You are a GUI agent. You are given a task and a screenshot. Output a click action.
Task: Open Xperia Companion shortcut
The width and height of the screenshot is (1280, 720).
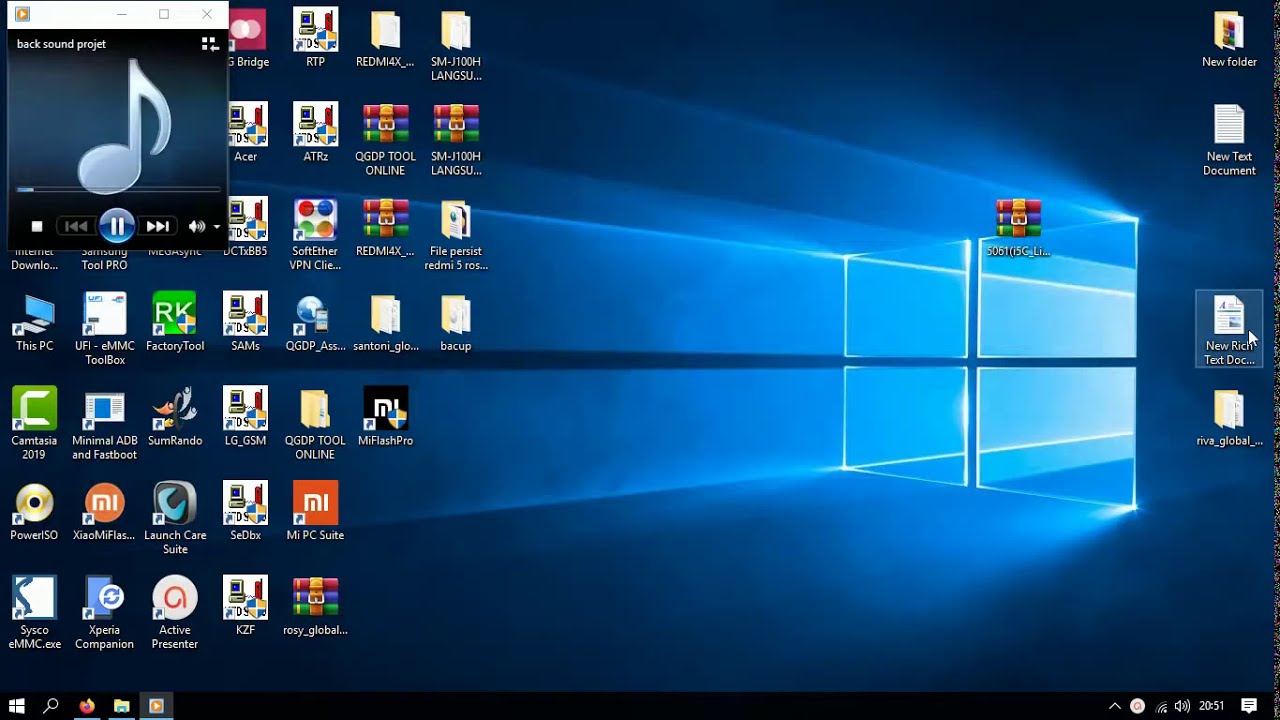(104, 614)
